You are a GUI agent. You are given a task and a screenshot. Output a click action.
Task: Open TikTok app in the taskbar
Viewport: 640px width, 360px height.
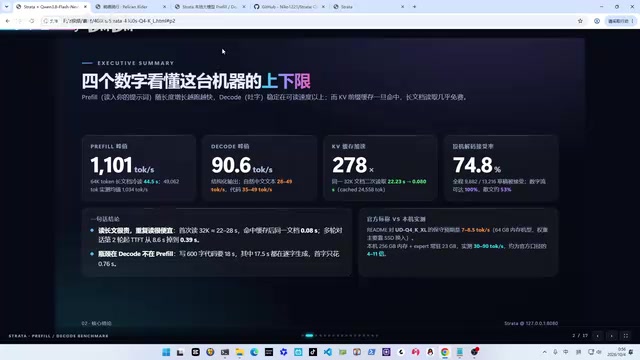tap(313, 352)
